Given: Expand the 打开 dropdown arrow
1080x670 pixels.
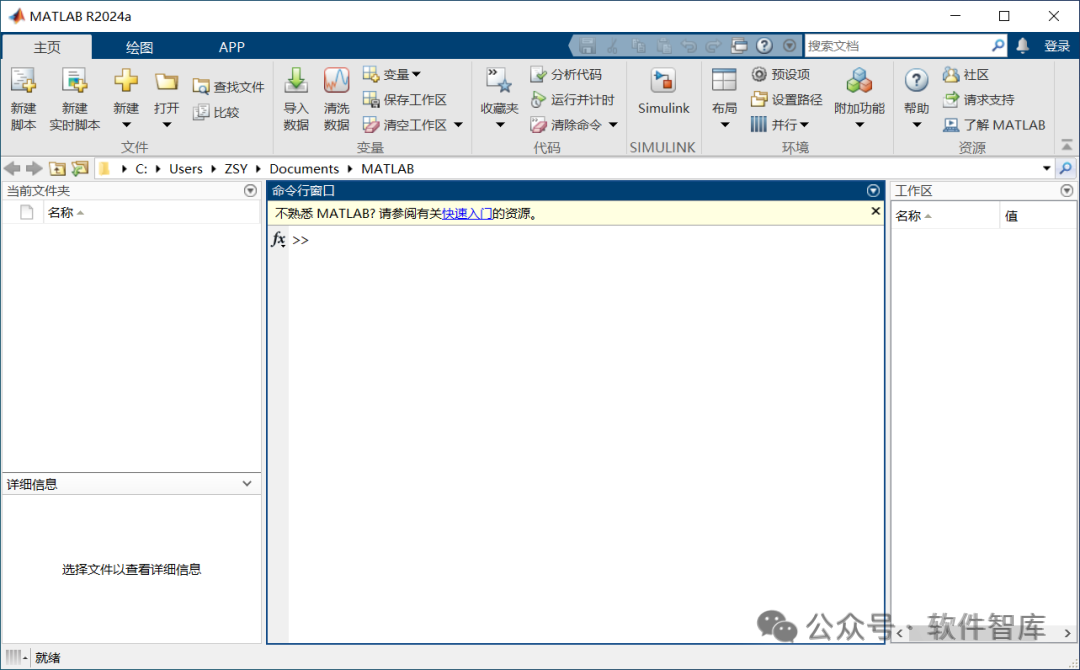Looking at the screenshot, I should pyautogui.click(x=167, y=125).
